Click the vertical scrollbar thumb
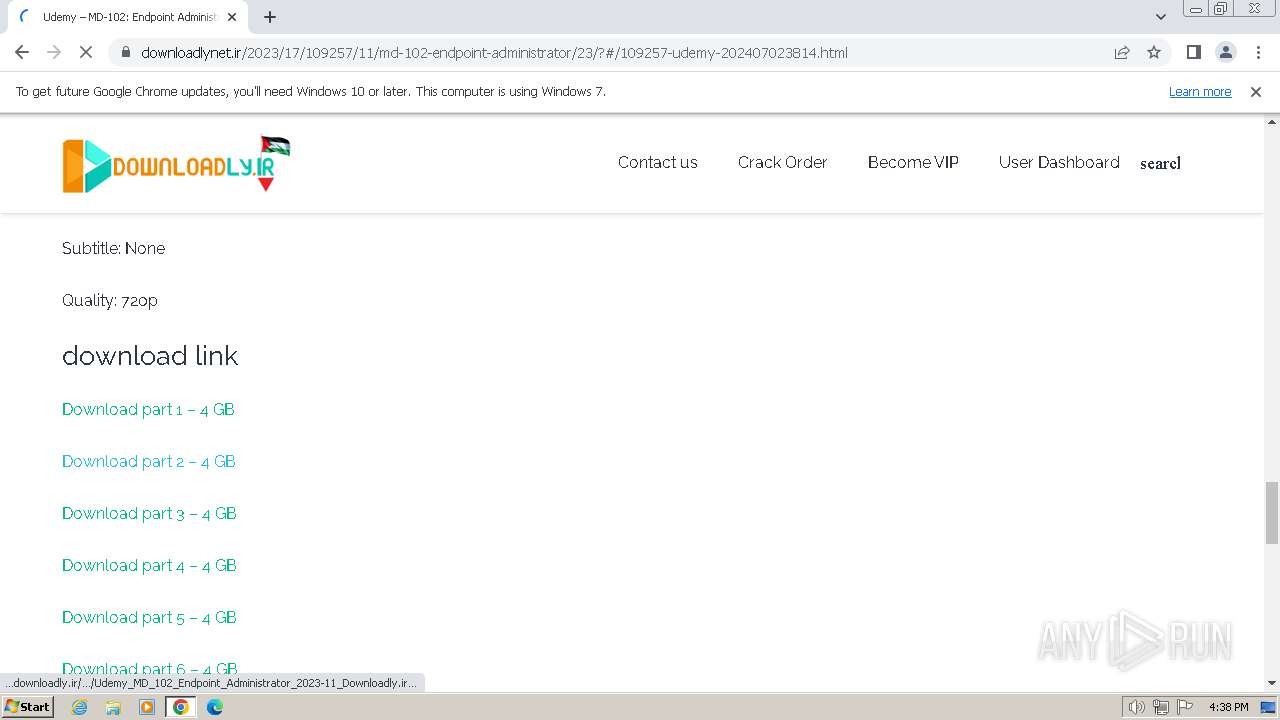This screenshot has height=720, width=1280. coord(1272,512)
